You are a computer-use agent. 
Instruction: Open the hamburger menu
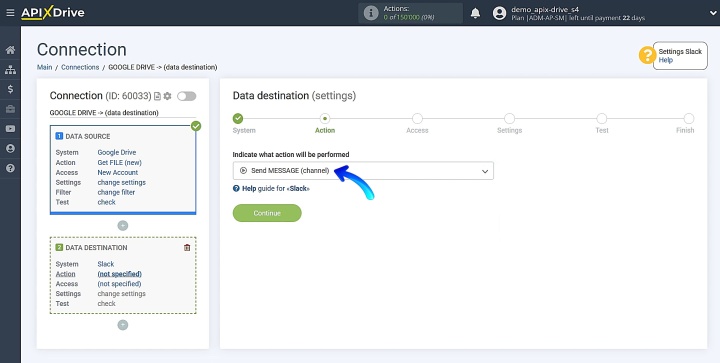coord(10,13)
